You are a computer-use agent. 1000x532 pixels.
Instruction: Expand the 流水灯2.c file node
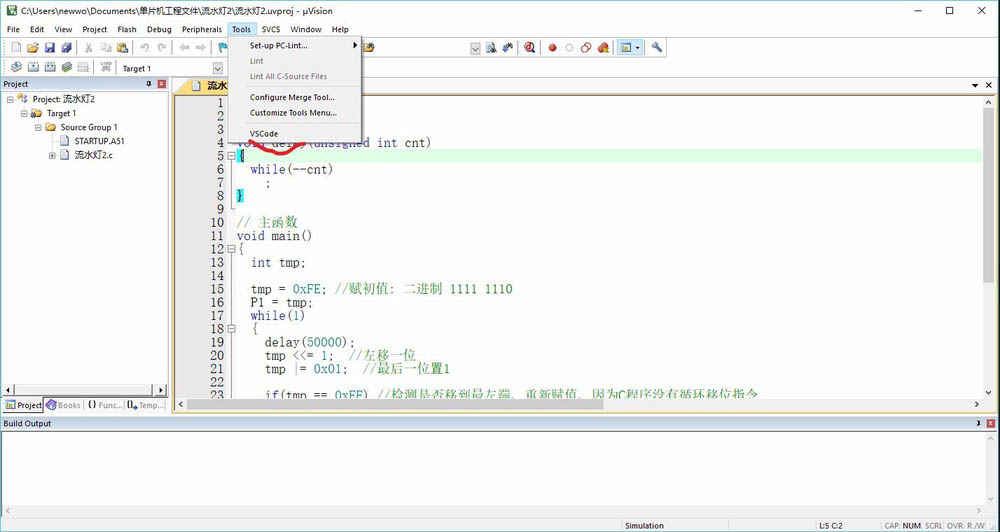pyautogui.click(x=52, y=155)
